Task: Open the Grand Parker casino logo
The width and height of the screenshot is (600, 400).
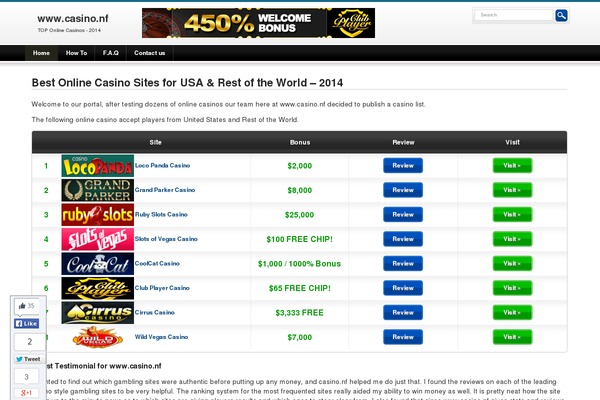Action: tap(98, 190)
